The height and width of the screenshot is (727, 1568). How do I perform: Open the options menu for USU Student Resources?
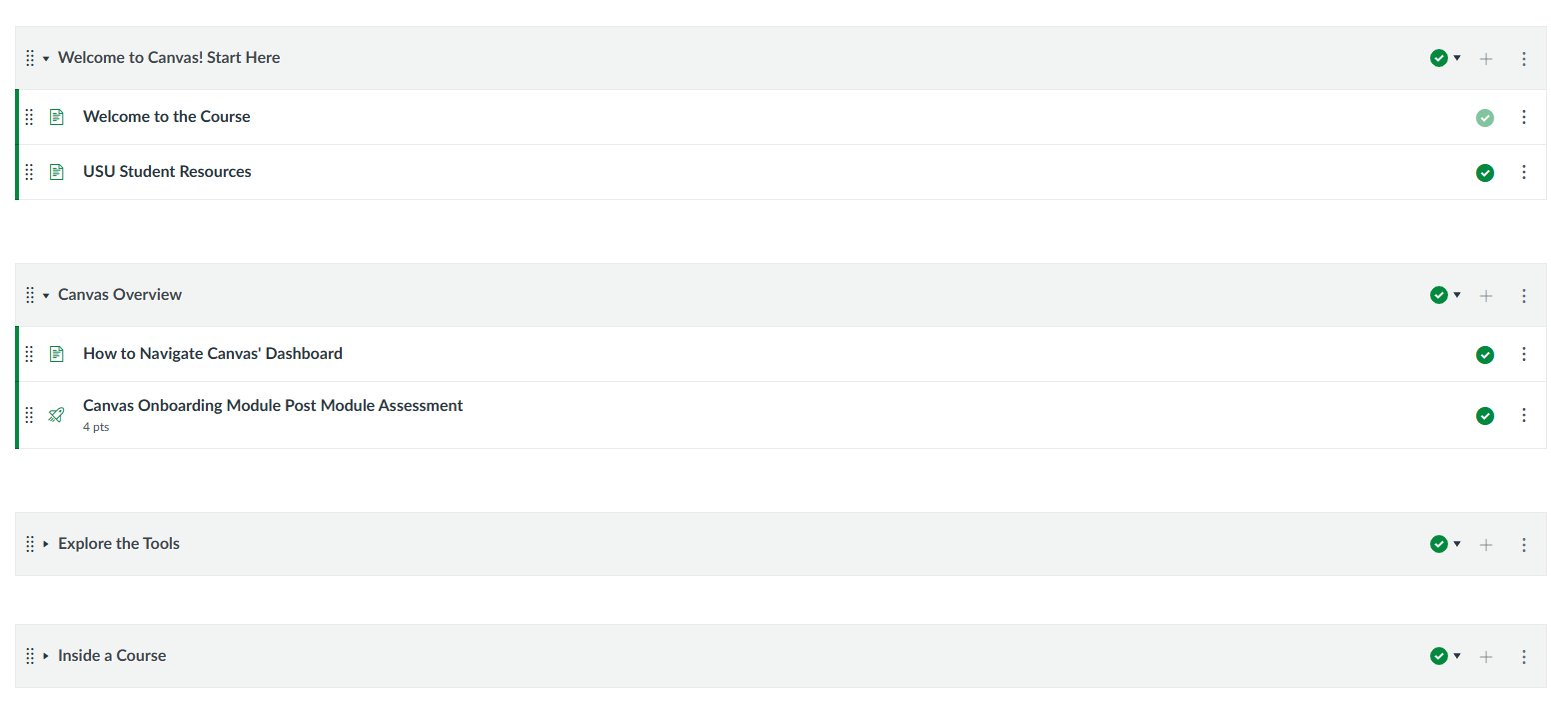pyautogui.click(x=1524, y=172)
